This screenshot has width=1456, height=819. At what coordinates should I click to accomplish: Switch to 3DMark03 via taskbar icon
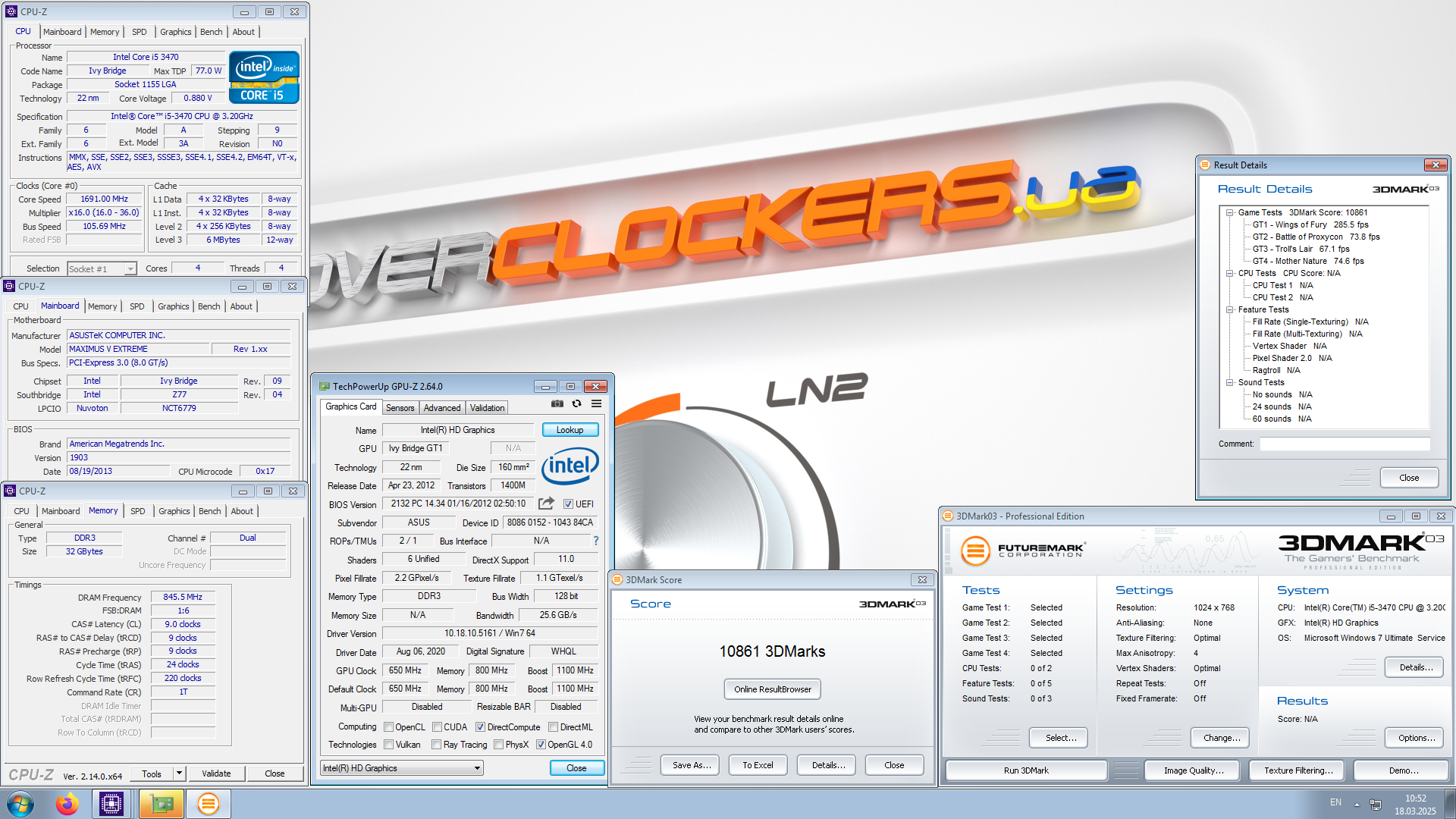tap(208, 804)
